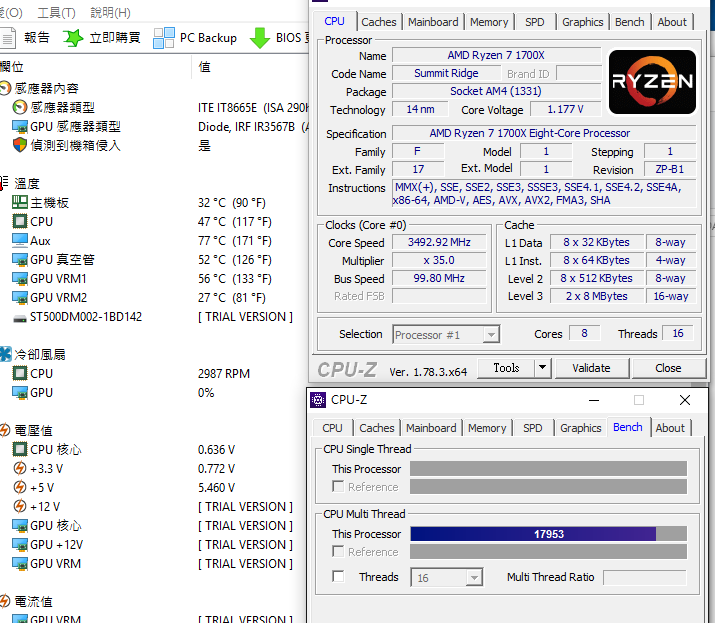Open About tab in upper CPU-Z window
This screenshot has width=715, height=623.
click(672, 22)
